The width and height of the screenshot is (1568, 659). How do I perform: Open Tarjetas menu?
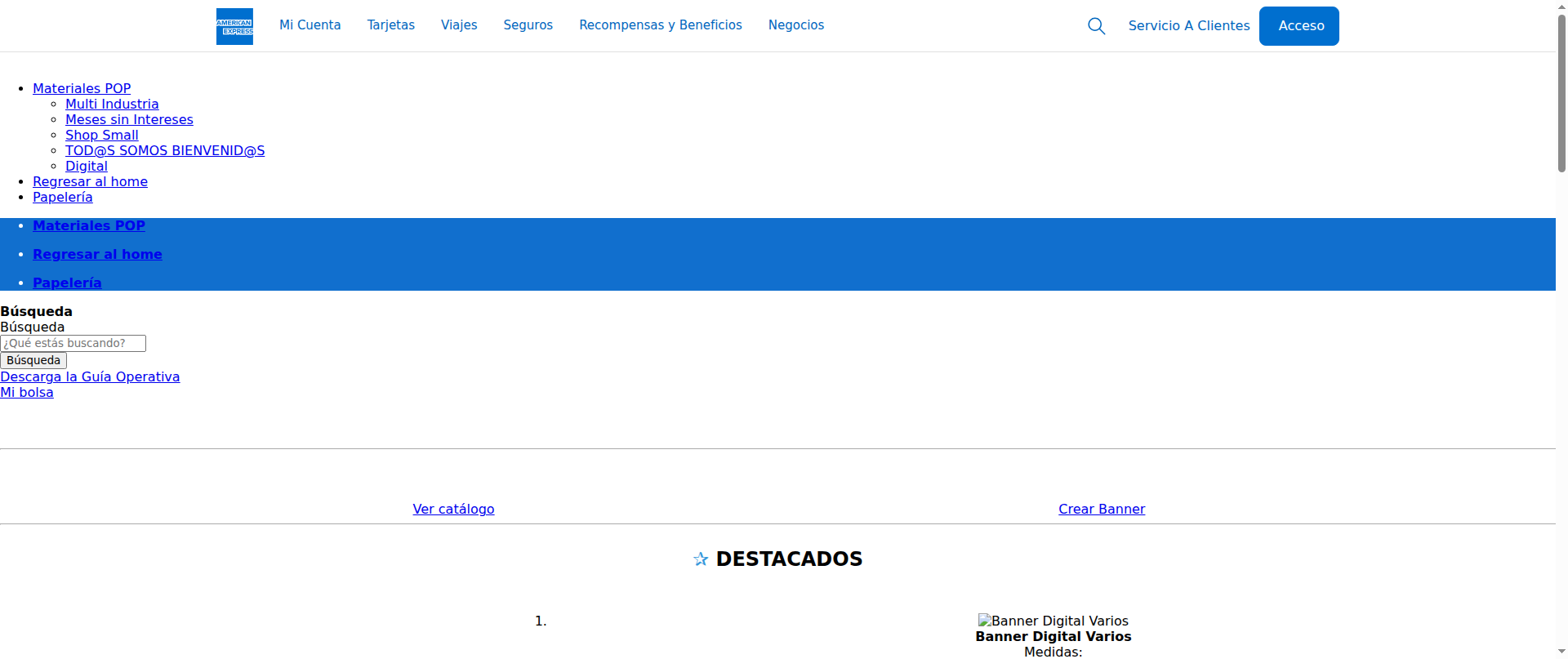click(391, 25)
